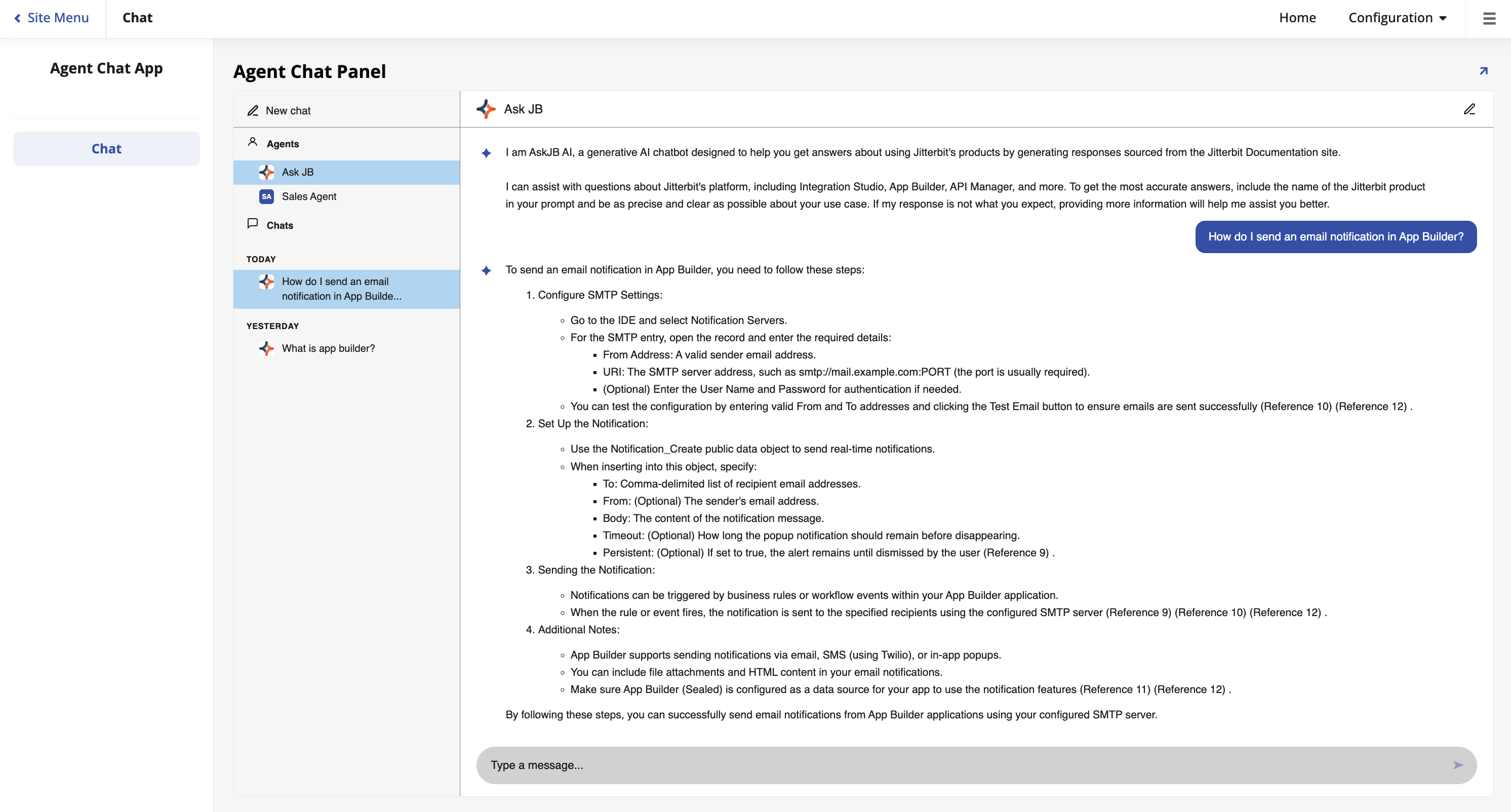Screen dimensions: 1511x812
Task: Click the Agent Chat App title
Action: (106, 69)
